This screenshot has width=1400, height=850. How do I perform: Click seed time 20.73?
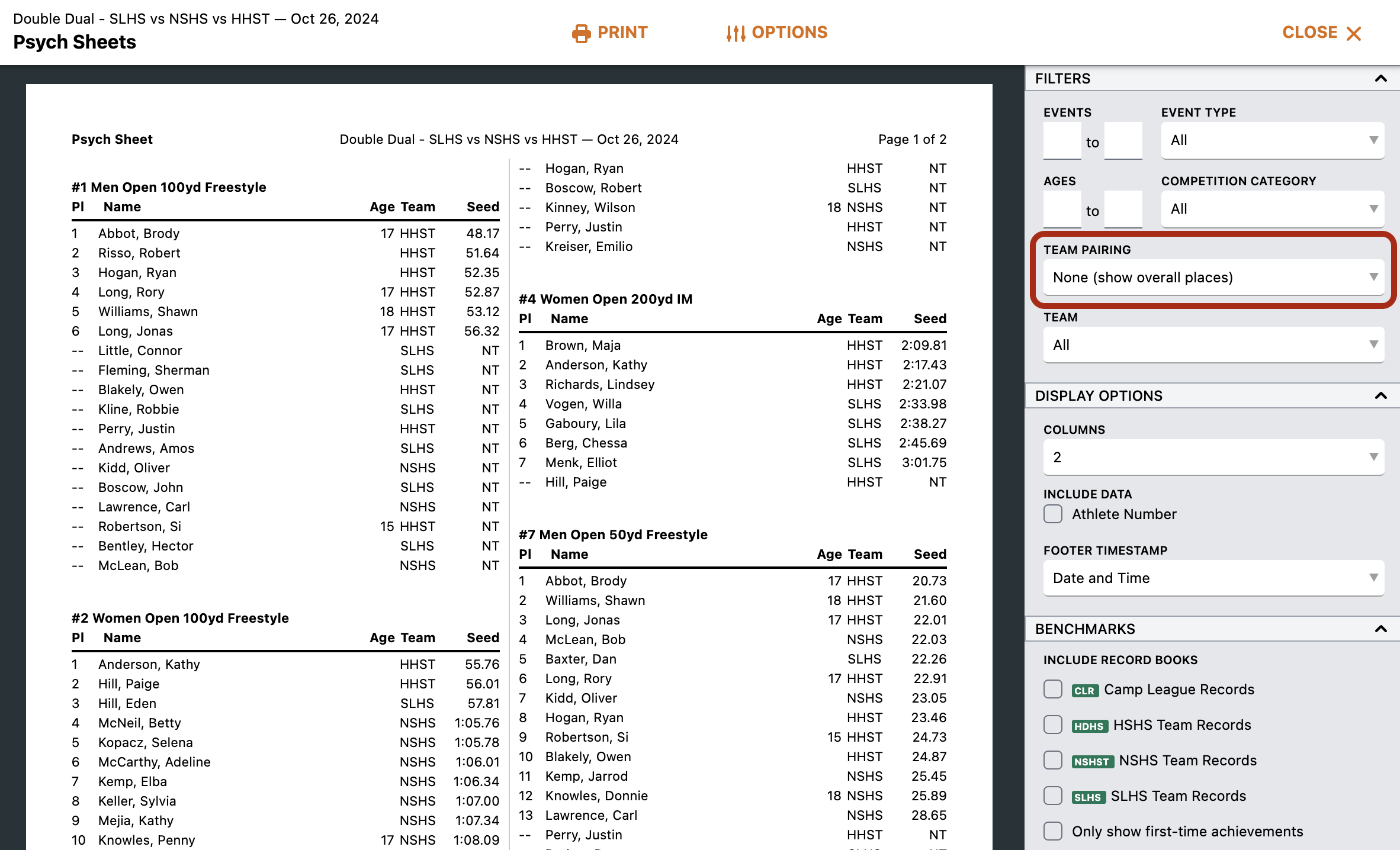click(929, 581)
